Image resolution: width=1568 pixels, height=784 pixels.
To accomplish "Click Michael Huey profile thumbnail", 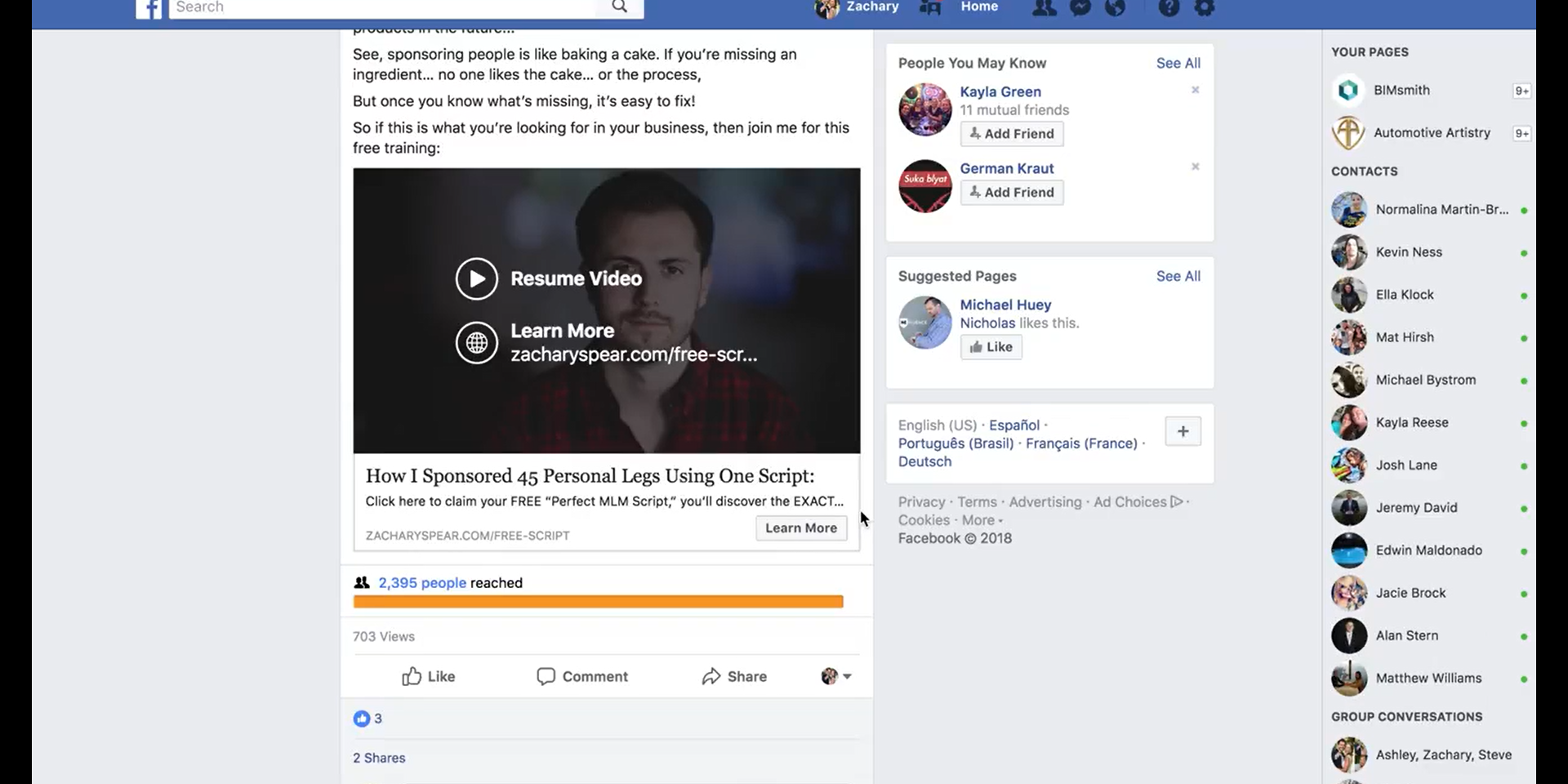I will click(925, 323).
